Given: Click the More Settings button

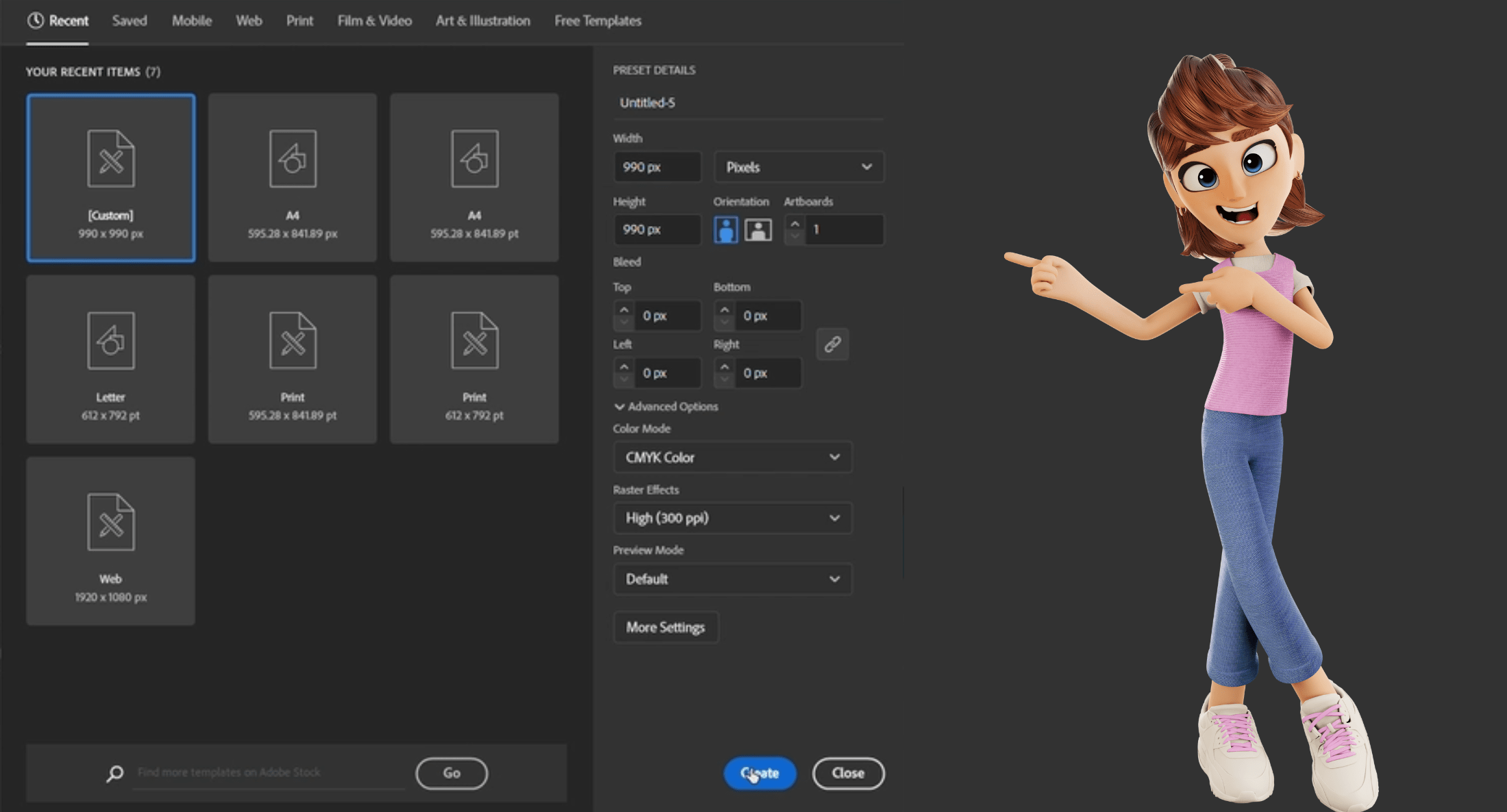Looking at the screenshot, I should 665,627.
